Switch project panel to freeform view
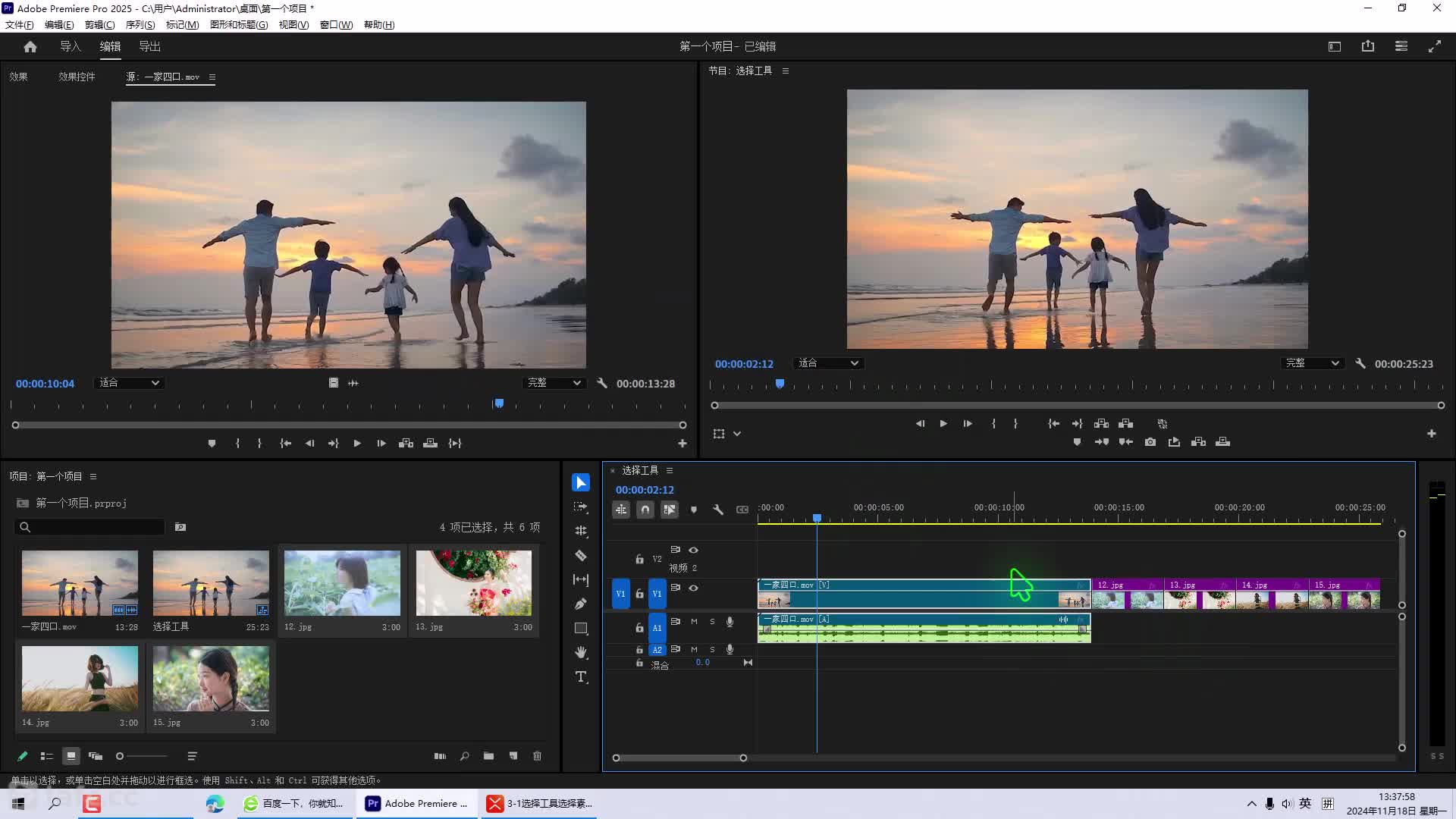This screenshot has width=1456, height=819. 96,756
